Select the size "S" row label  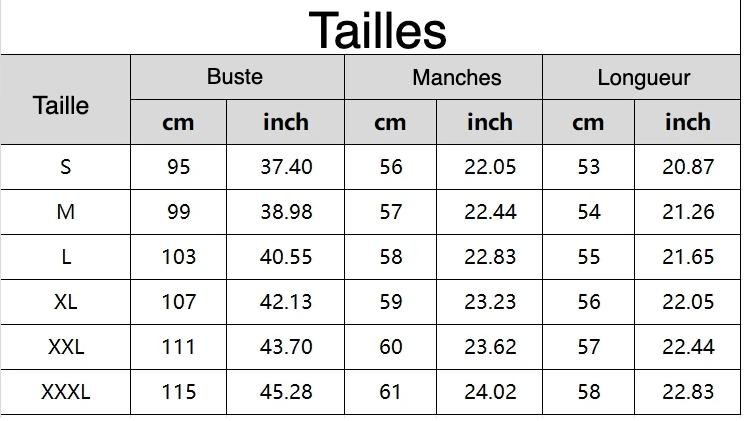point(66,167)
